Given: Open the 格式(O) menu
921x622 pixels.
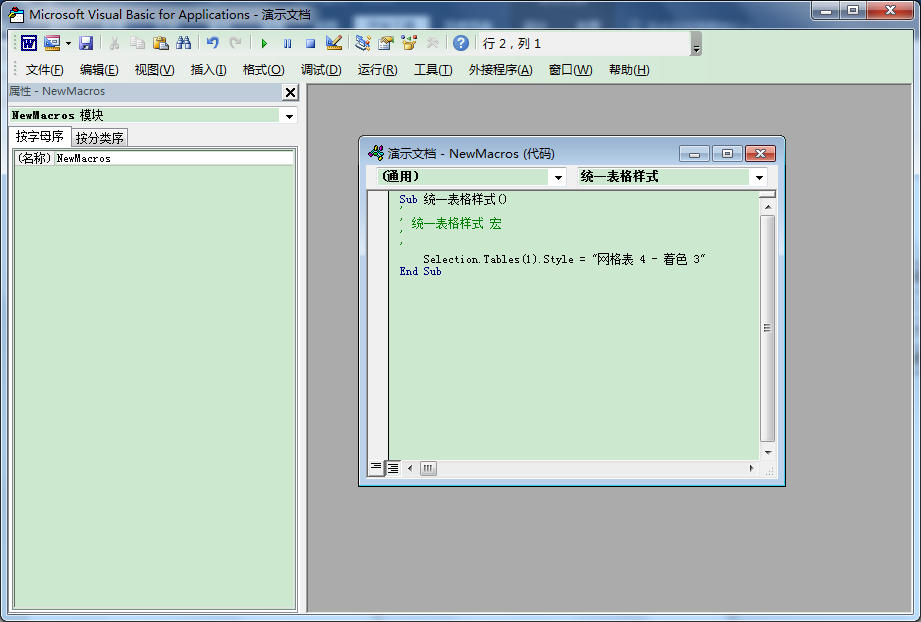Looking at the screenshot, I should tap(264, 70).
